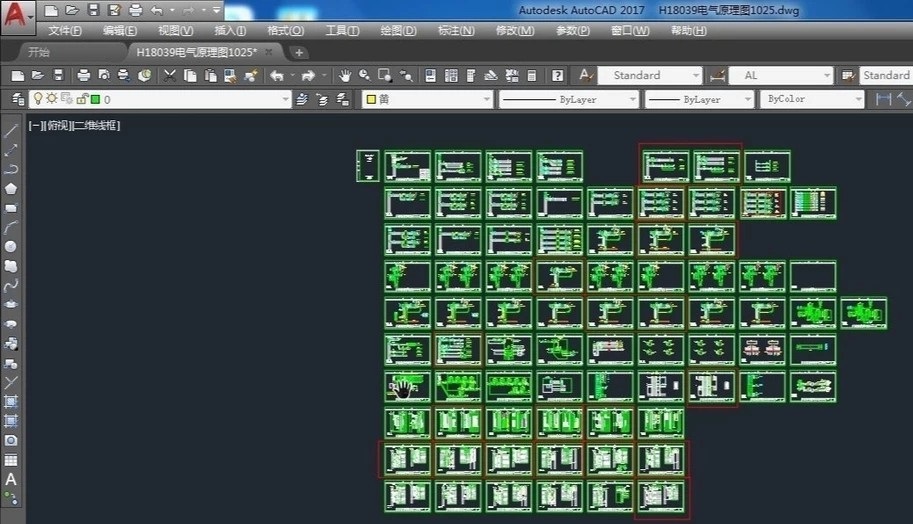Expand the undo history arrow in quick access
913x524 pixels.
click(x=172, y=10)
